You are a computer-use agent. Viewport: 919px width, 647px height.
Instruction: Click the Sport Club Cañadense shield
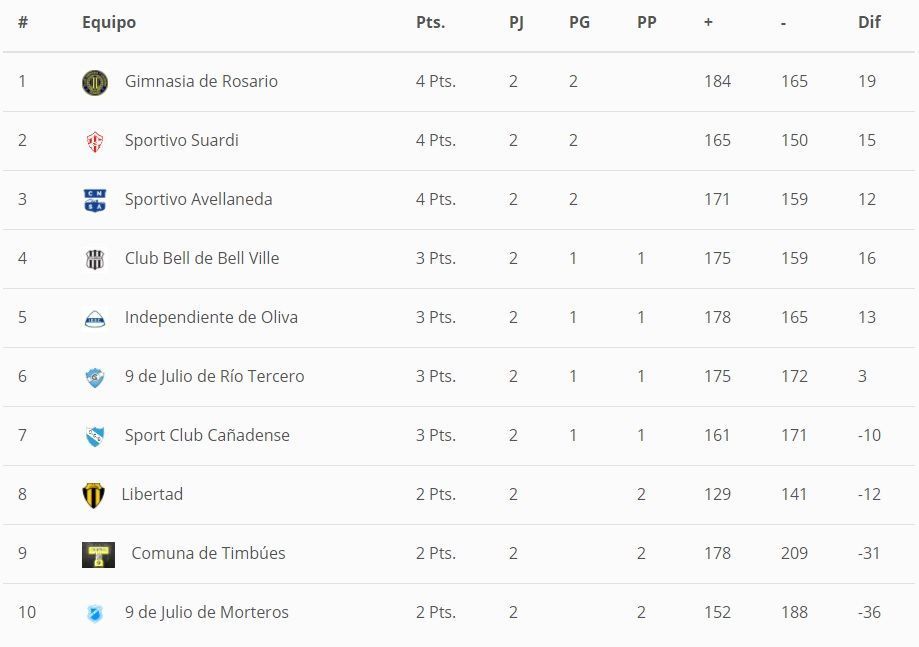[x=95, y=436]
